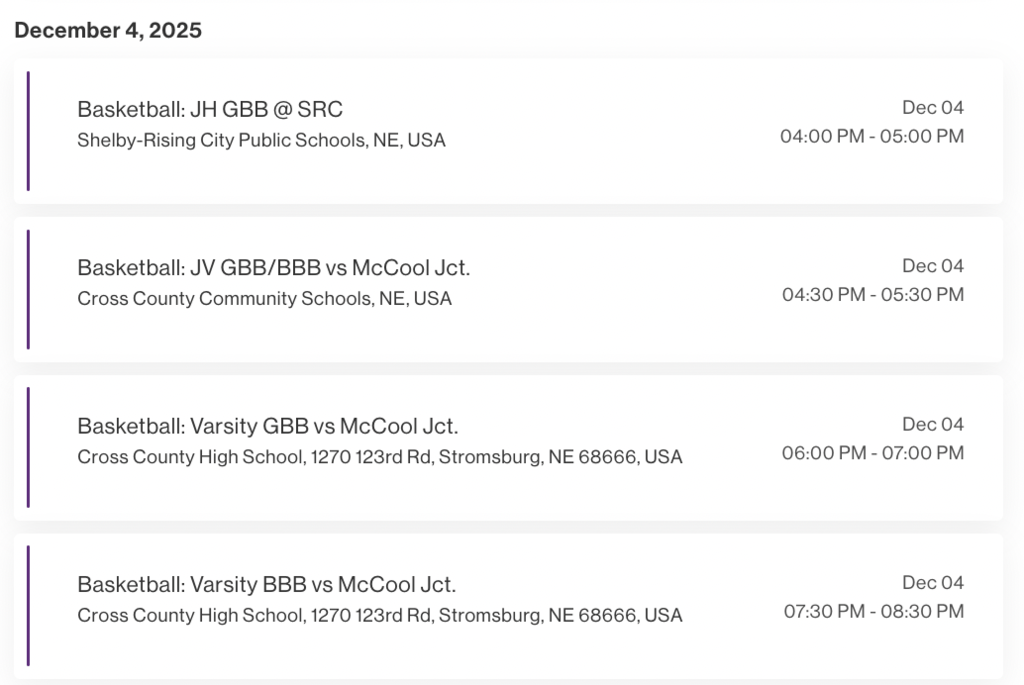Viewport: 1024px width, 685px height.
Task: Select the 04:30 PM - 05:30 PM time
Action: pyautogui.click(x=873, y=294)
